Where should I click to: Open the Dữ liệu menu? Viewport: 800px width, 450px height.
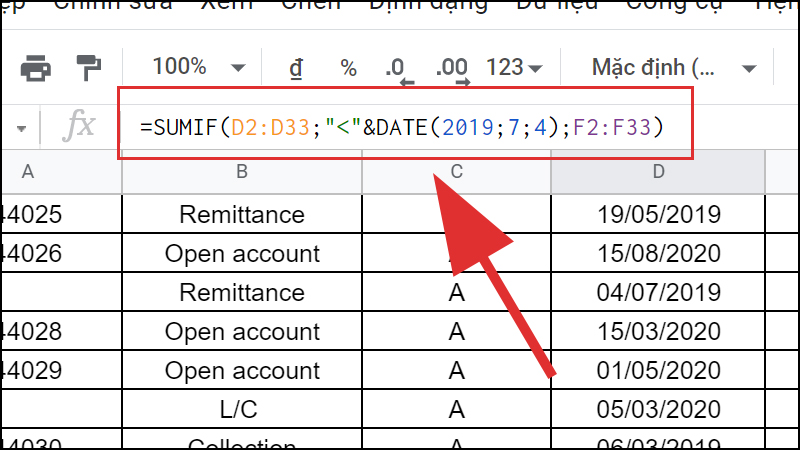560,5
